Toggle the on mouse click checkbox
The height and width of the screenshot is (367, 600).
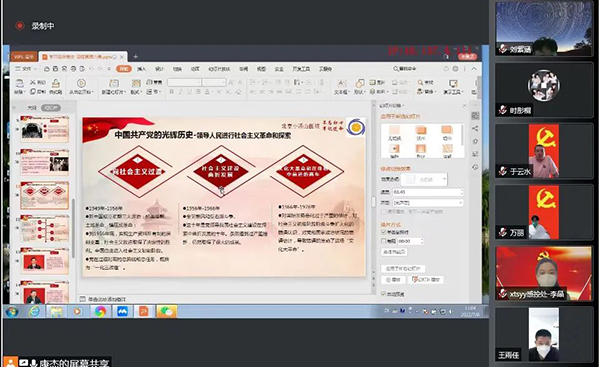[x=384, y=232]
